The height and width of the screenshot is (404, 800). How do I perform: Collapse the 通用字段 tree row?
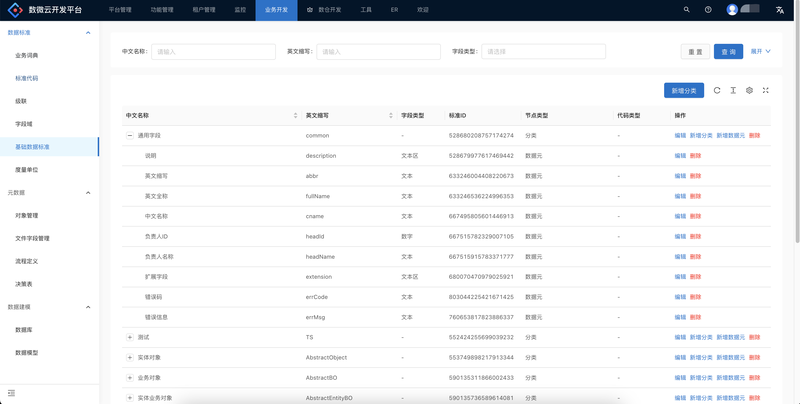(x=130, y=135)
